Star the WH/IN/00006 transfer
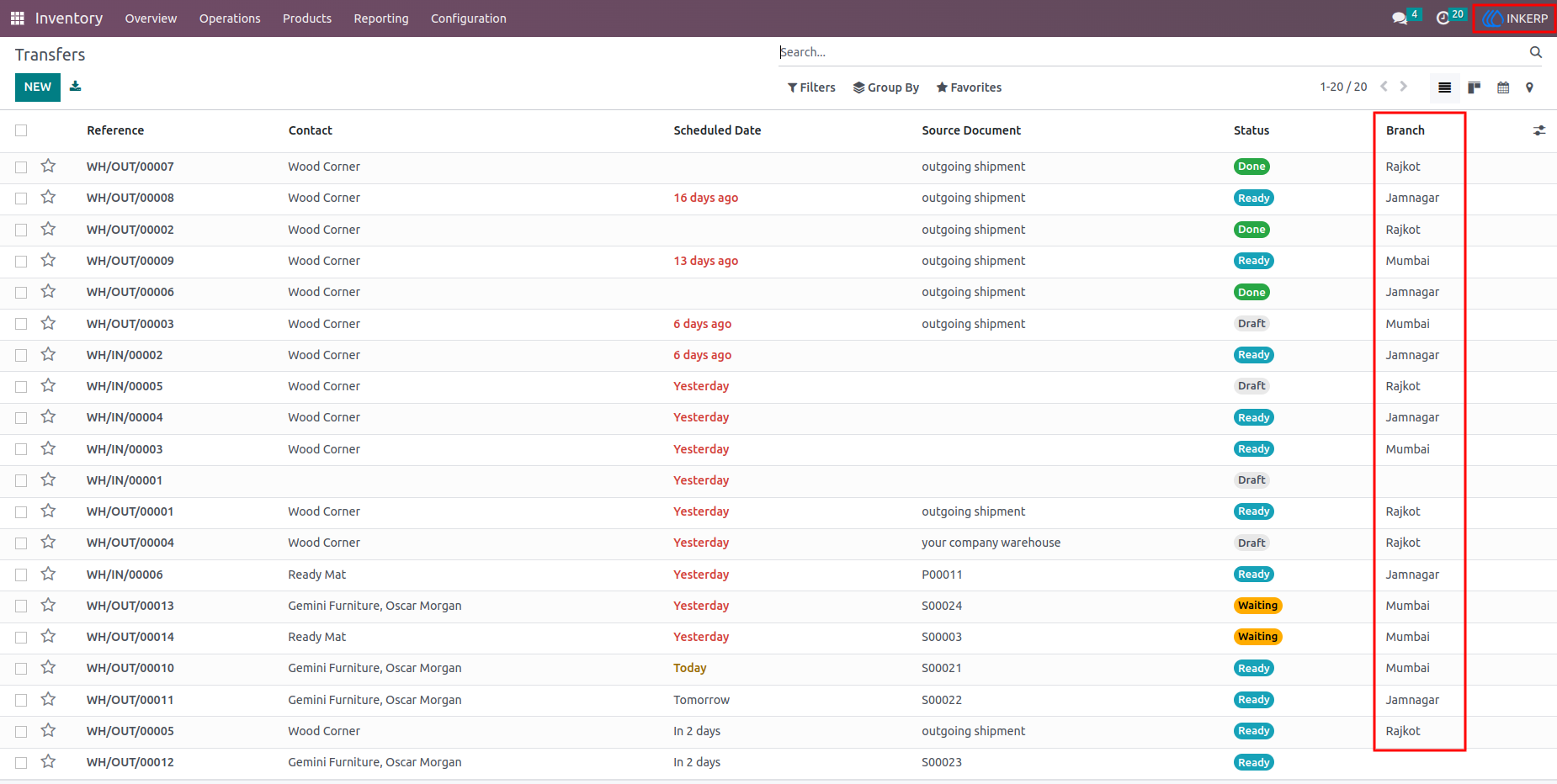The height and width of the screenshot is (784, 1557). click(x=48, y=574)
